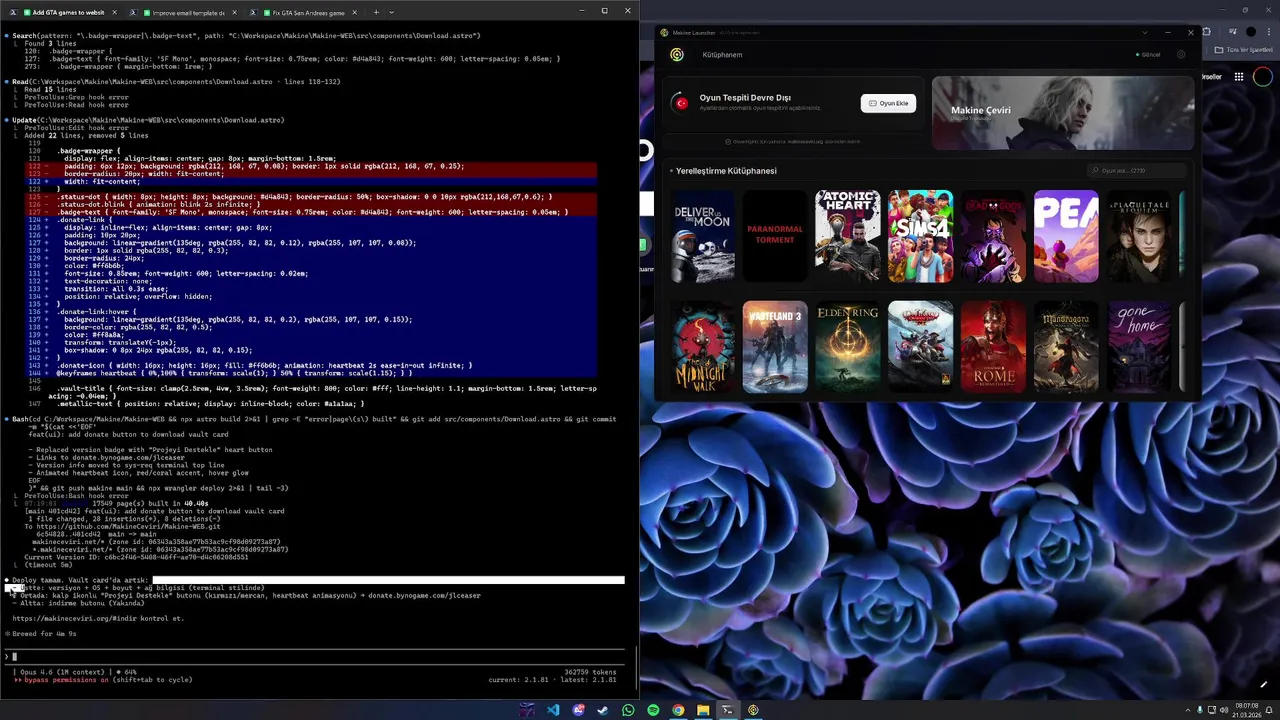This screenshot has height=720, width=1280.
Task: Open the Chrome extensions puzzle icon
Action: (1206, 32)
